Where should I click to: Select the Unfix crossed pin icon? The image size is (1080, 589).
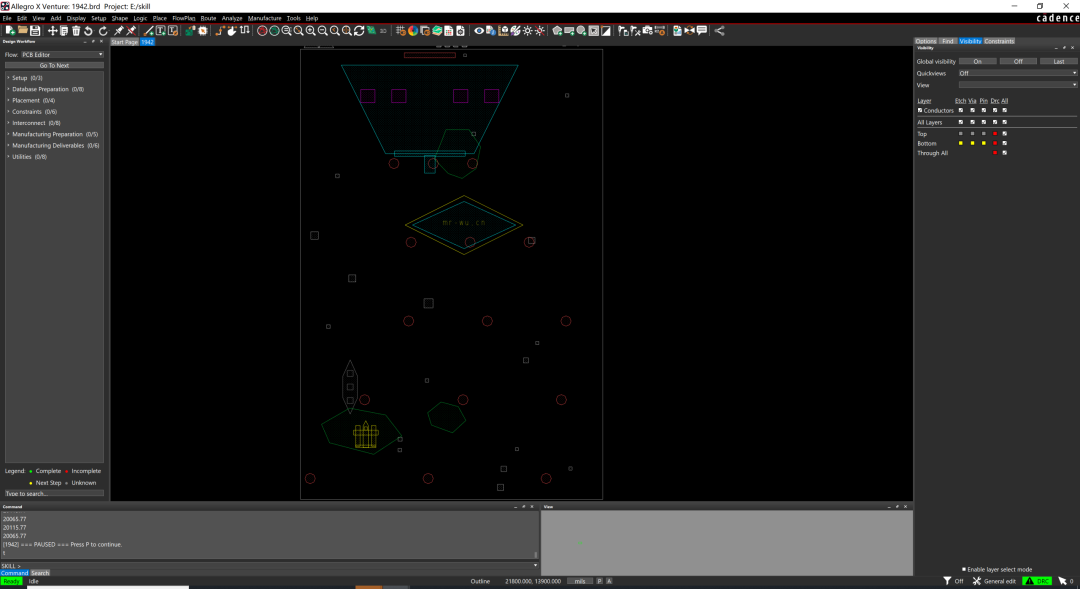click(131, 30)
